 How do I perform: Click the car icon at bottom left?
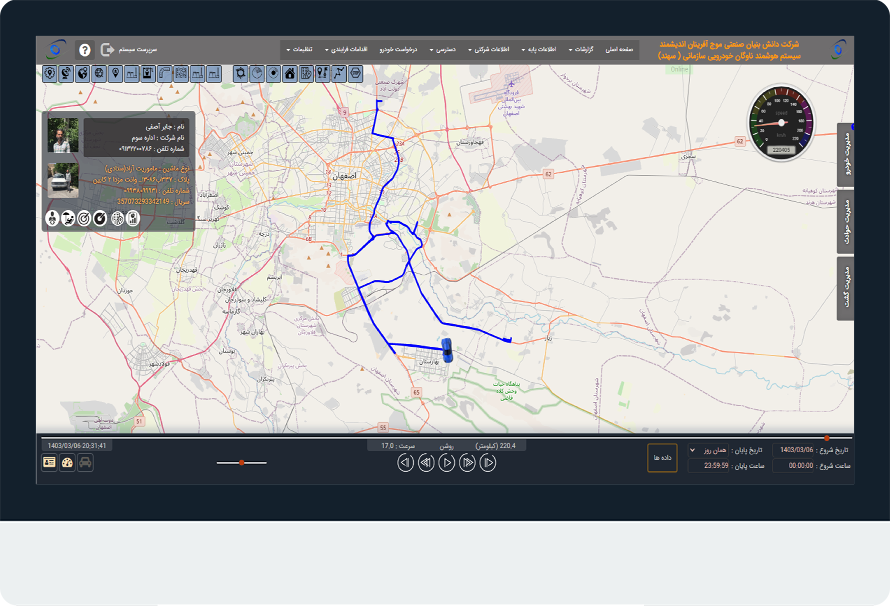(x=85, y=462)
